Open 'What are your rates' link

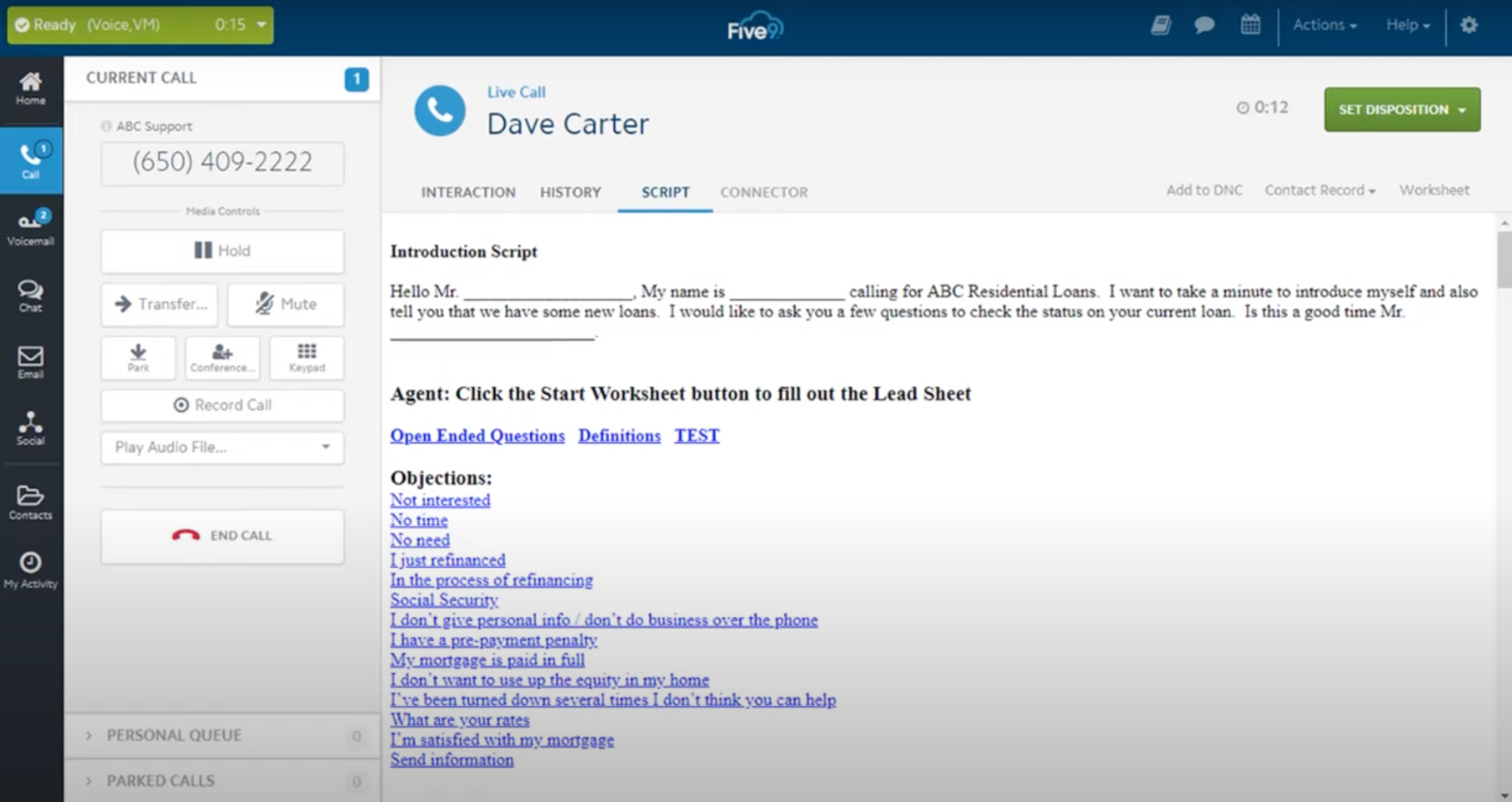460,720
